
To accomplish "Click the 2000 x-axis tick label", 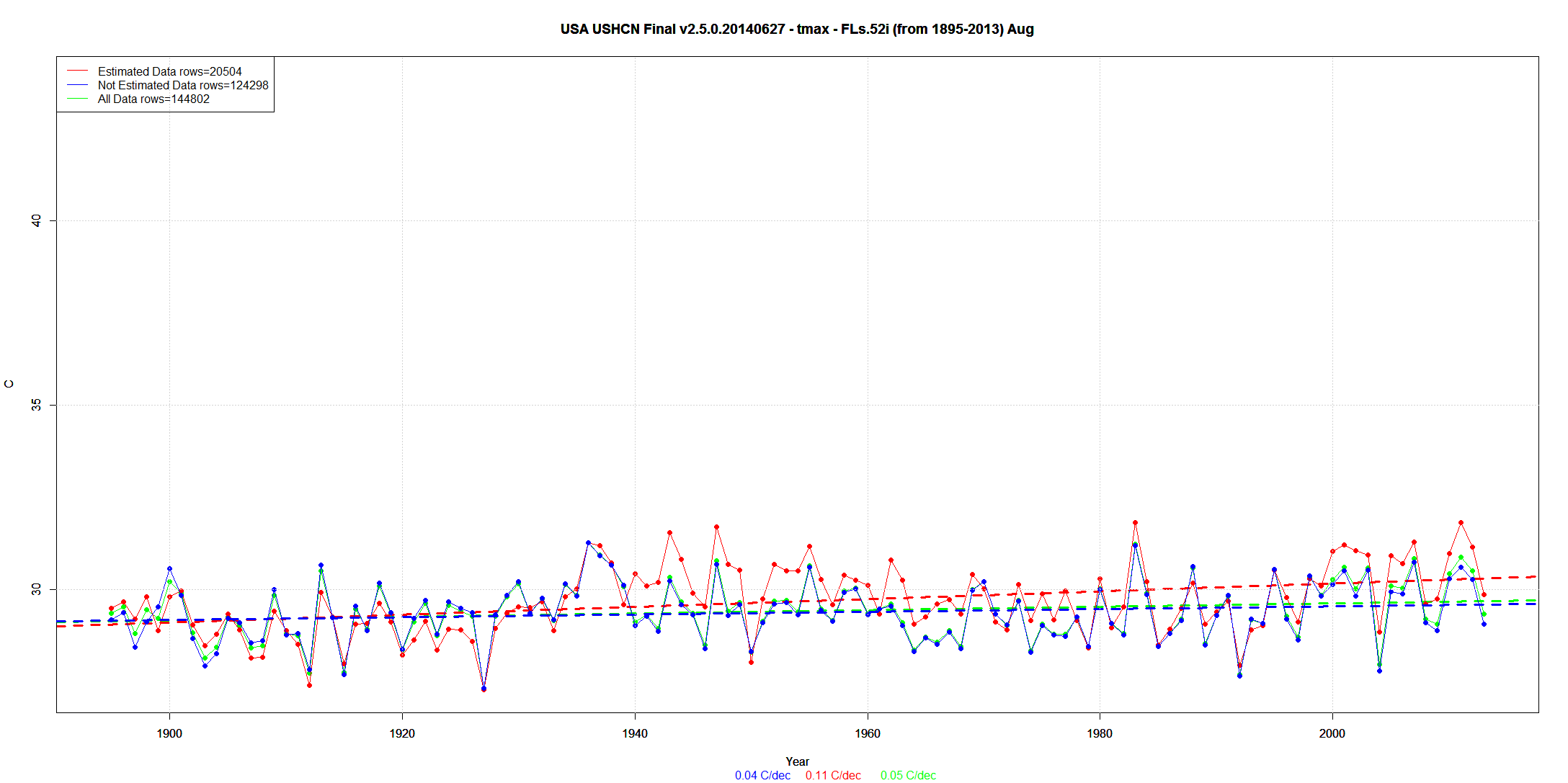I will click(x=1332, y=733).
